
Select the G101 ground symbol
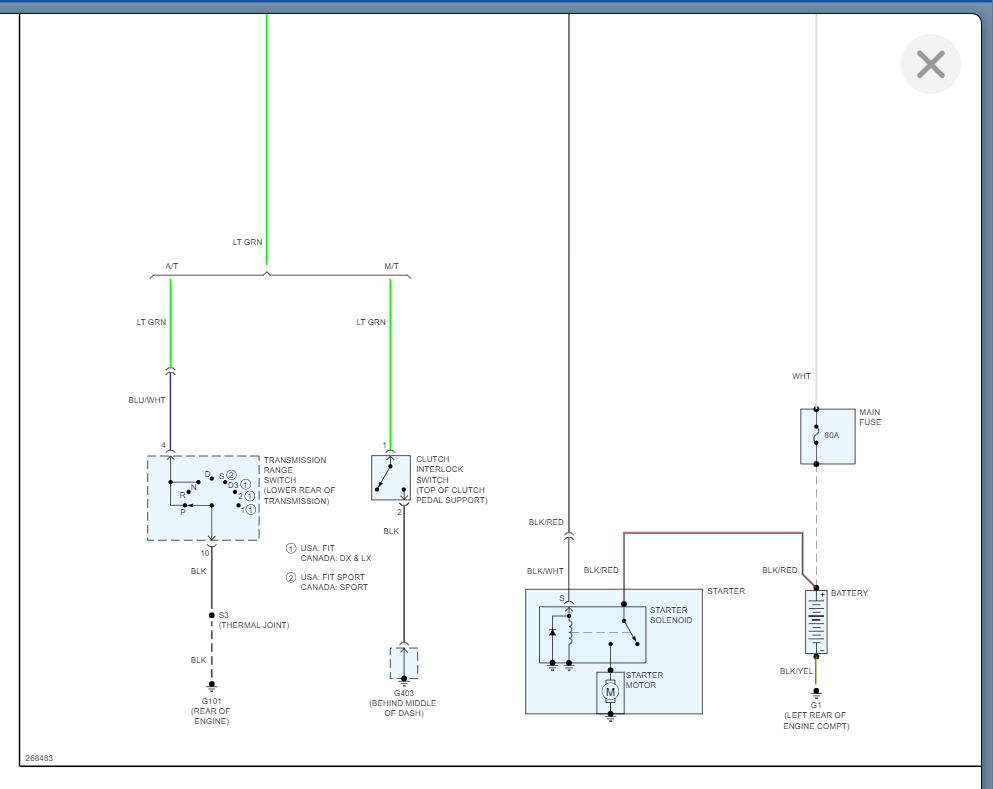(x=212, y=687)
